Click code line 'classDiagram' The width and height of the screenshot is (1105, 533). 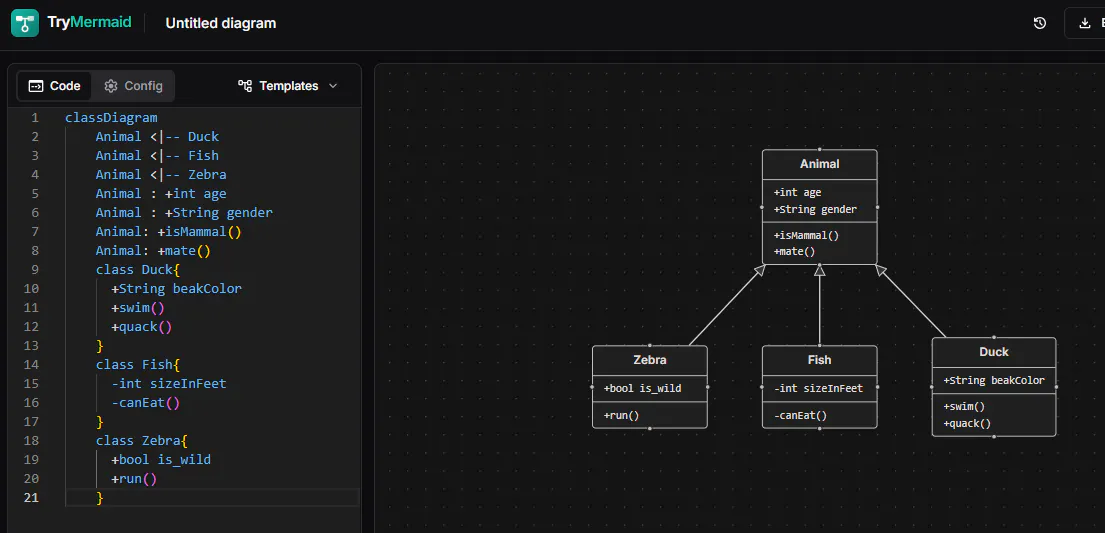pyautogui.click(x=111, y=118)
